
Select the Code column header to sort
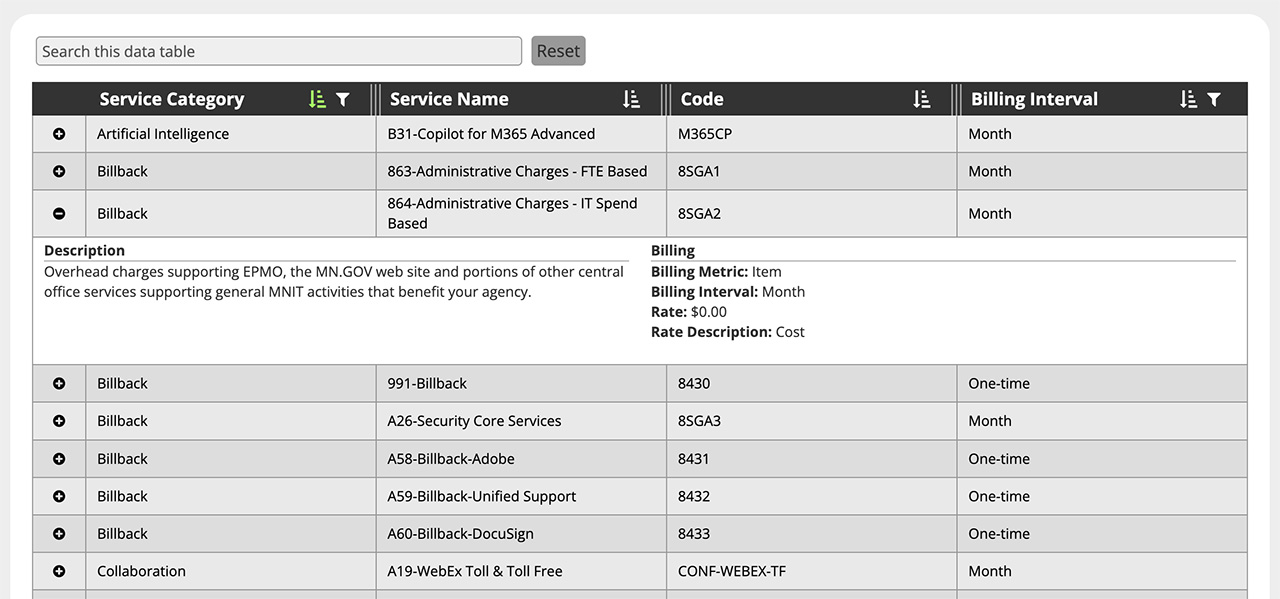click(x=702, y=99)
